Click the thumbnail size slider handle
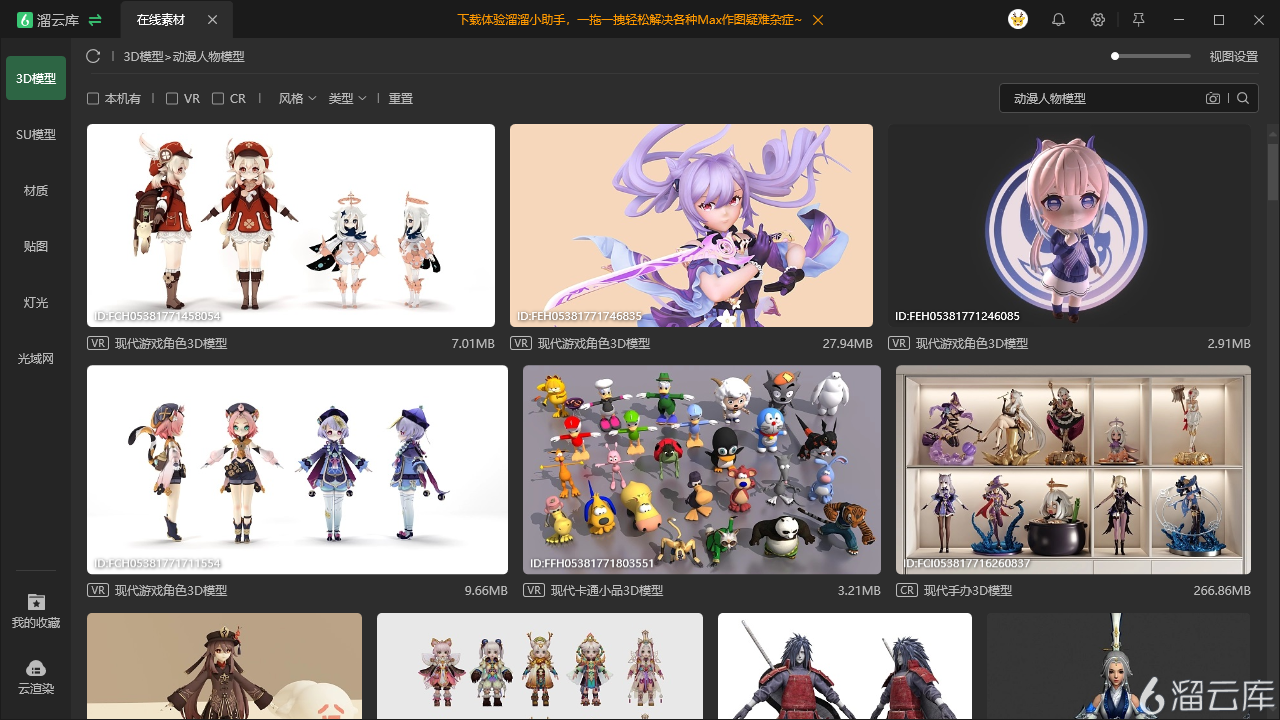 click(1115, 56)
